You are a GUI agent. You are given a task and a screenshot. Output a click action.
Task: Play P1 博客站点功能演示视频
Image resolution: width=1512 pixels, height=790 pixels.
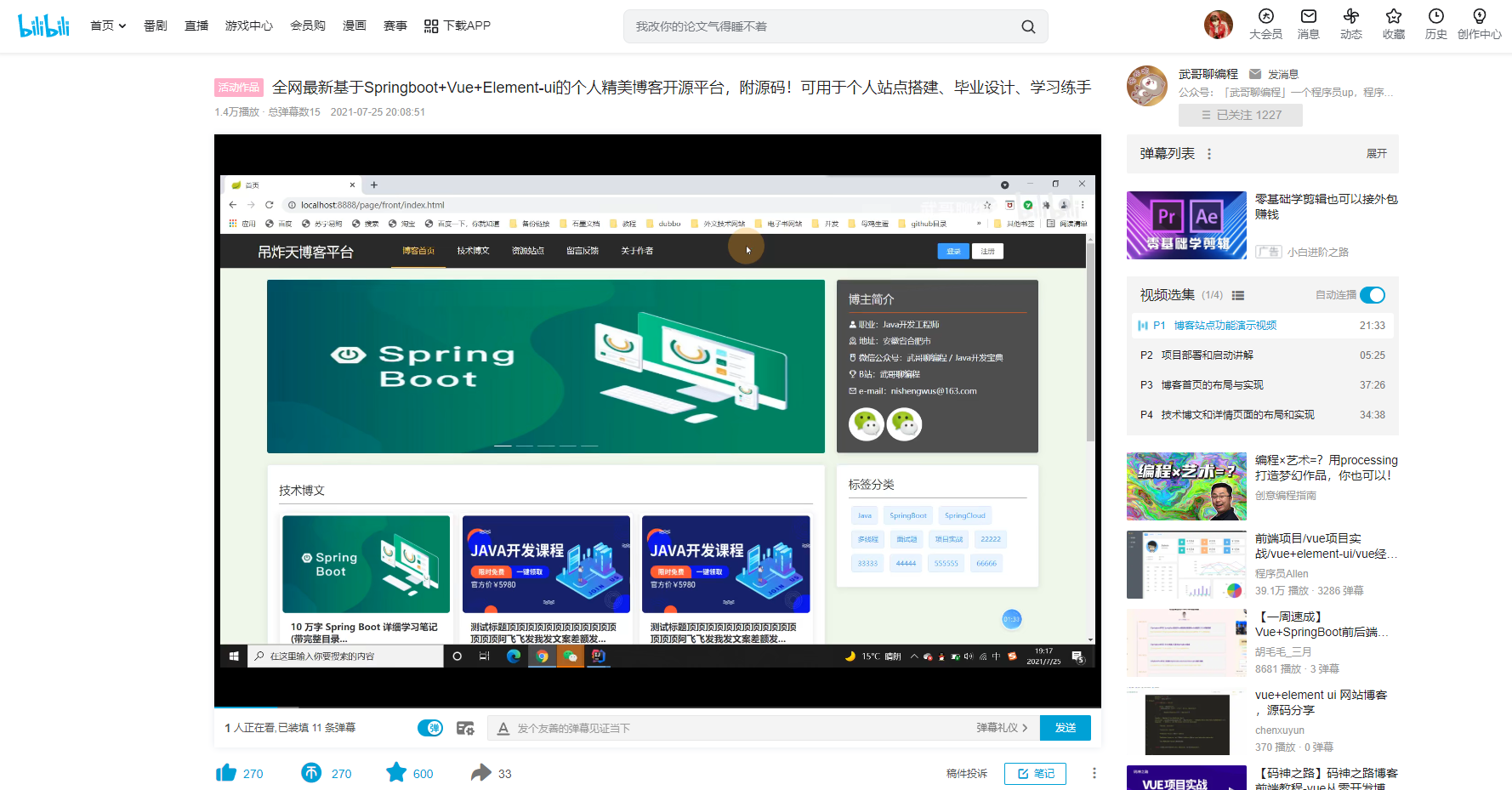[1262, 326]
